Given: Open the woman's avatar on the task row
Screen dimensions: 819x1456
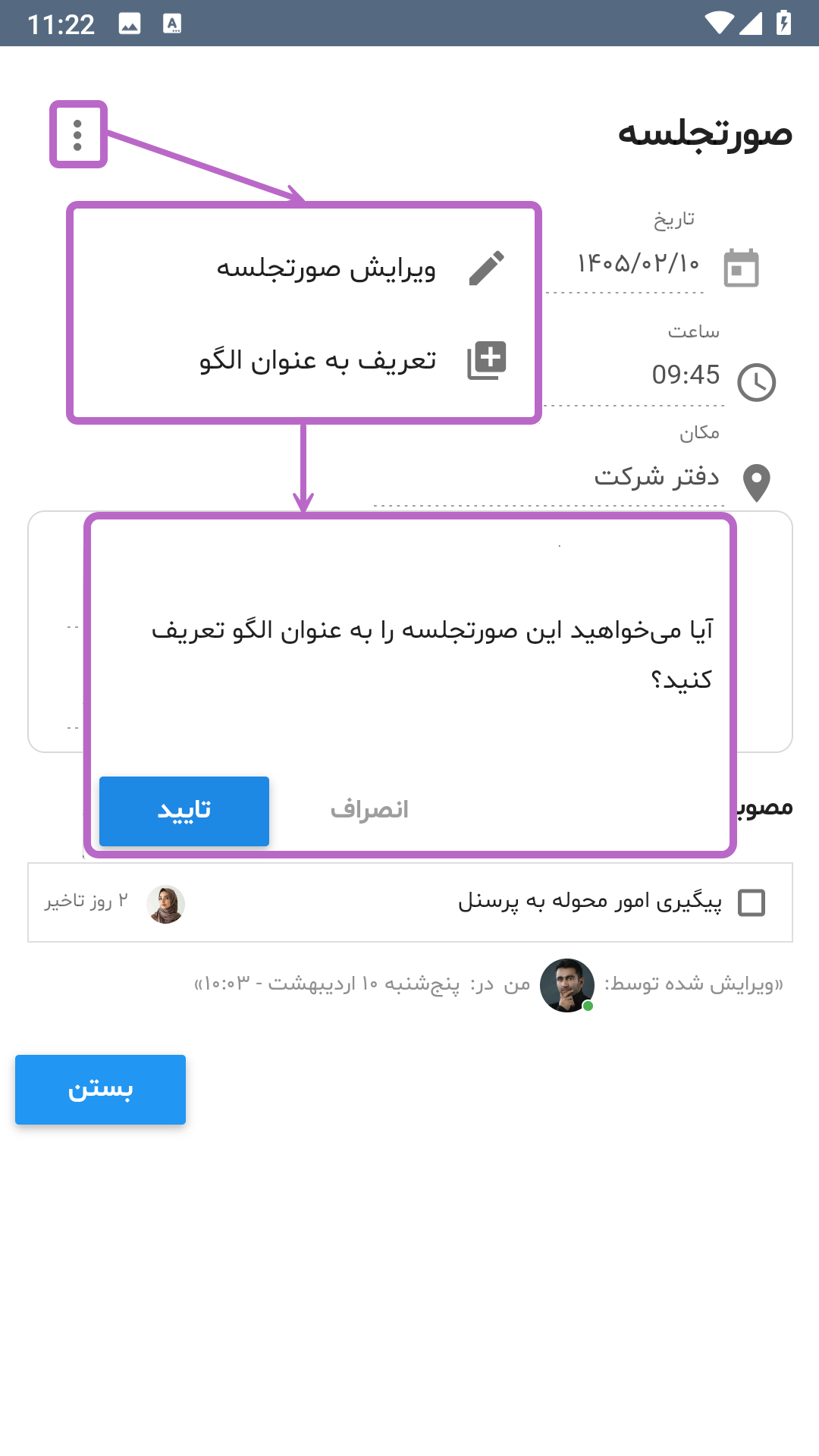Looking at the screenshot, I should click(x=165, y=904).
